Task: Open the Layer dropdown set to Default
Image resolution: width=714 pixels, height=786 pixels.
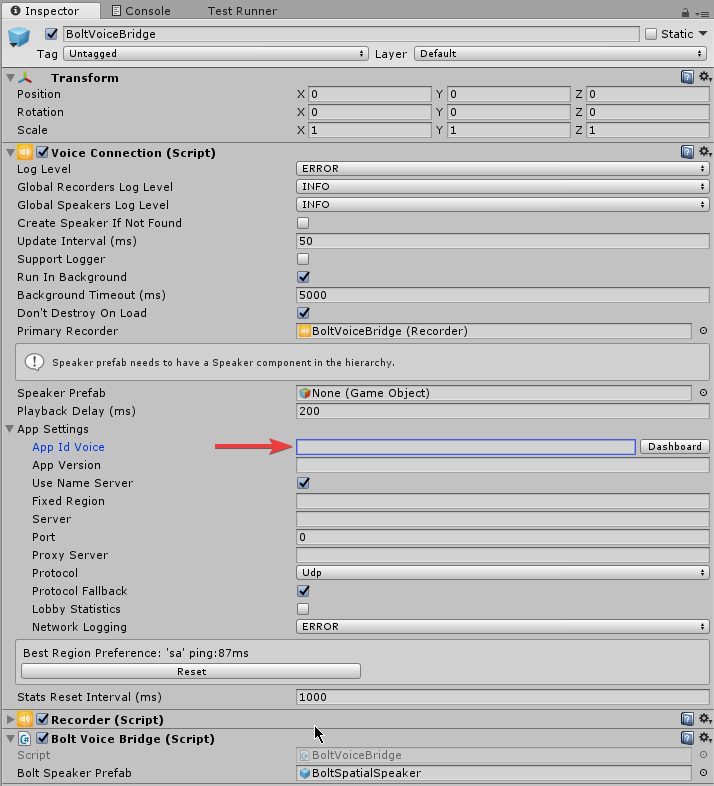Action: [561, 54]
